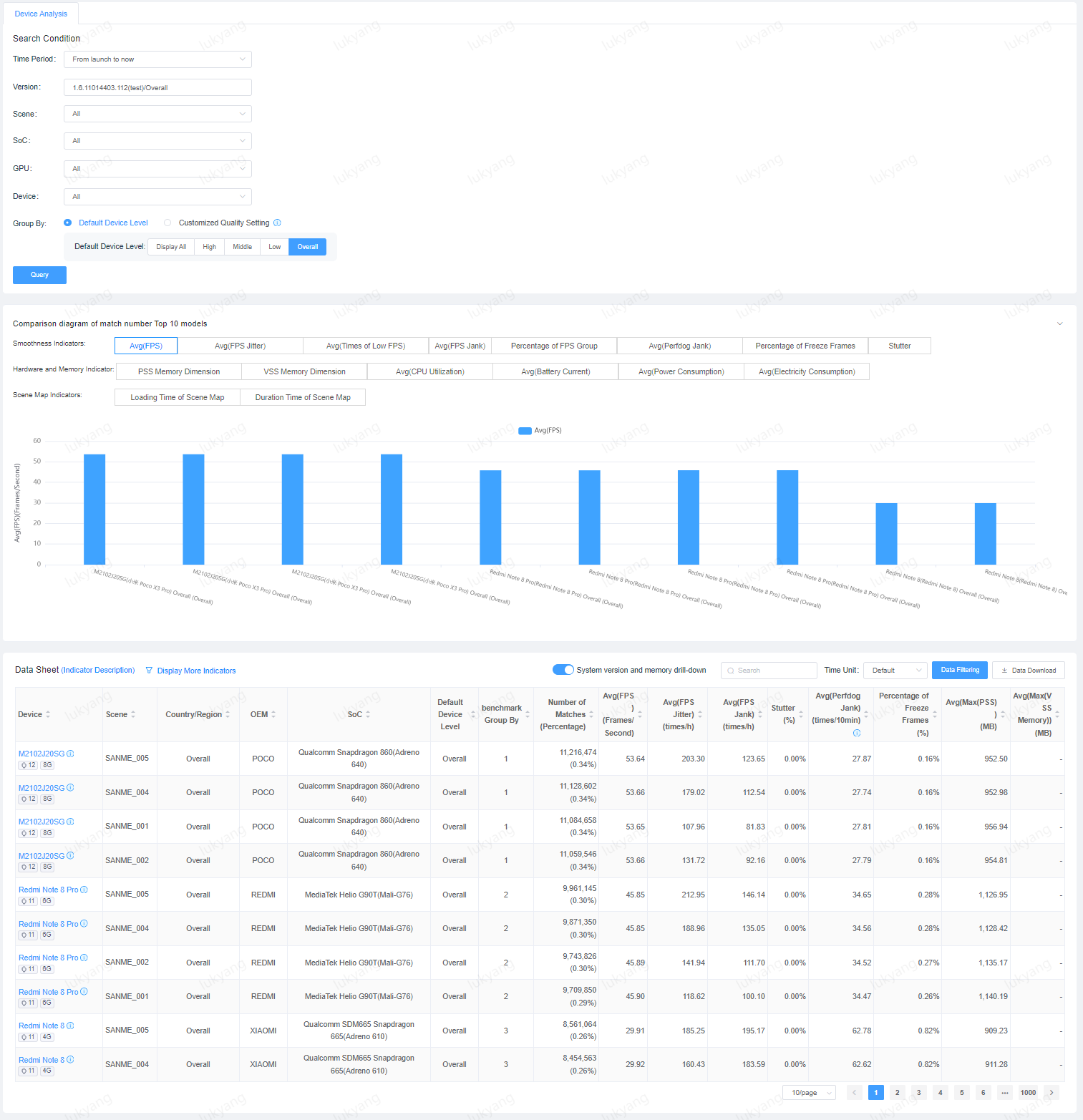Click the filter icon beside Display More Indicators
This screenshot has height=1120, width=1083.
(x=149, y=671)
